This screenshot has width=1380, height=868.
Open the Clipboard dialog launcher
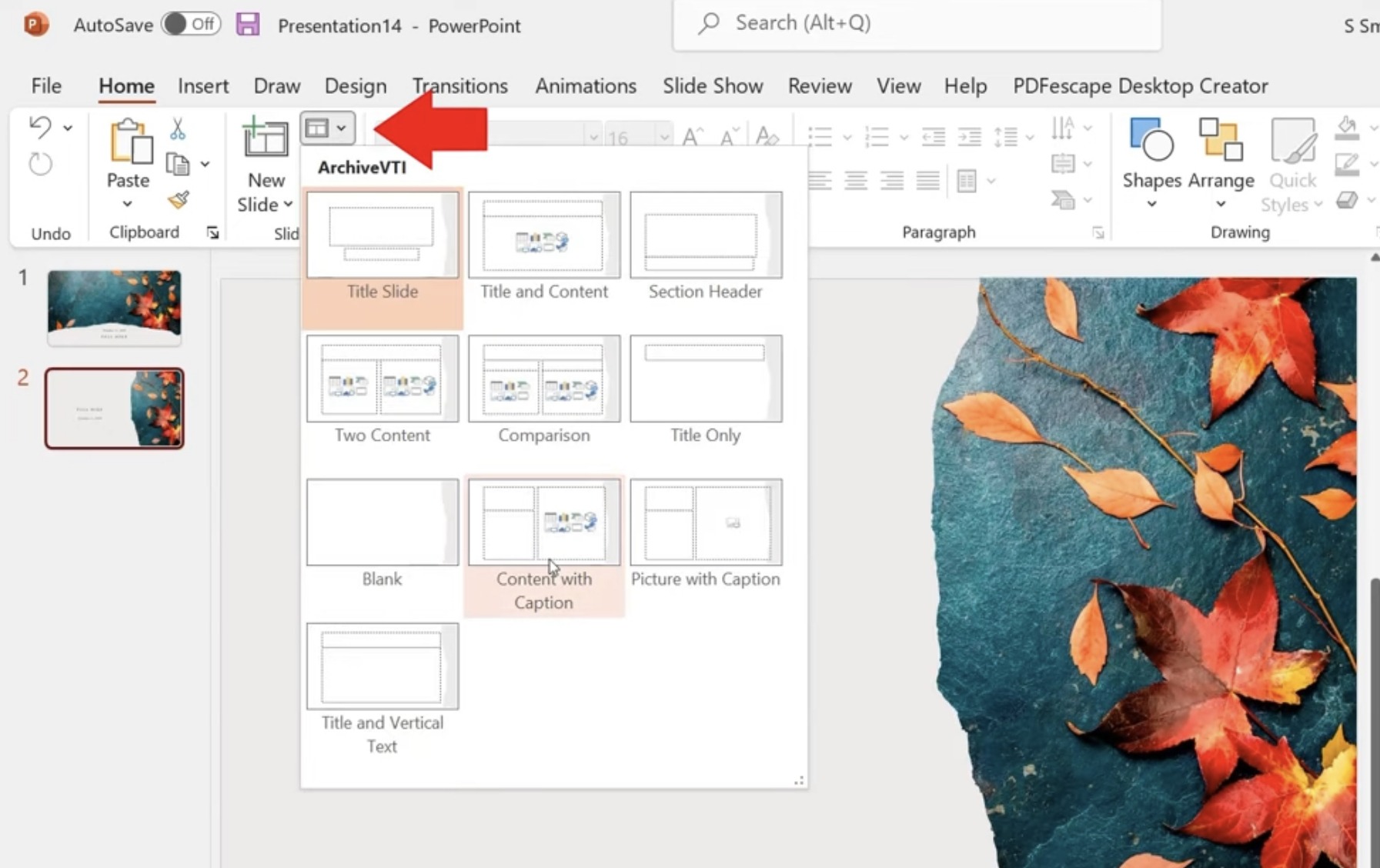(x=212, y=233)
